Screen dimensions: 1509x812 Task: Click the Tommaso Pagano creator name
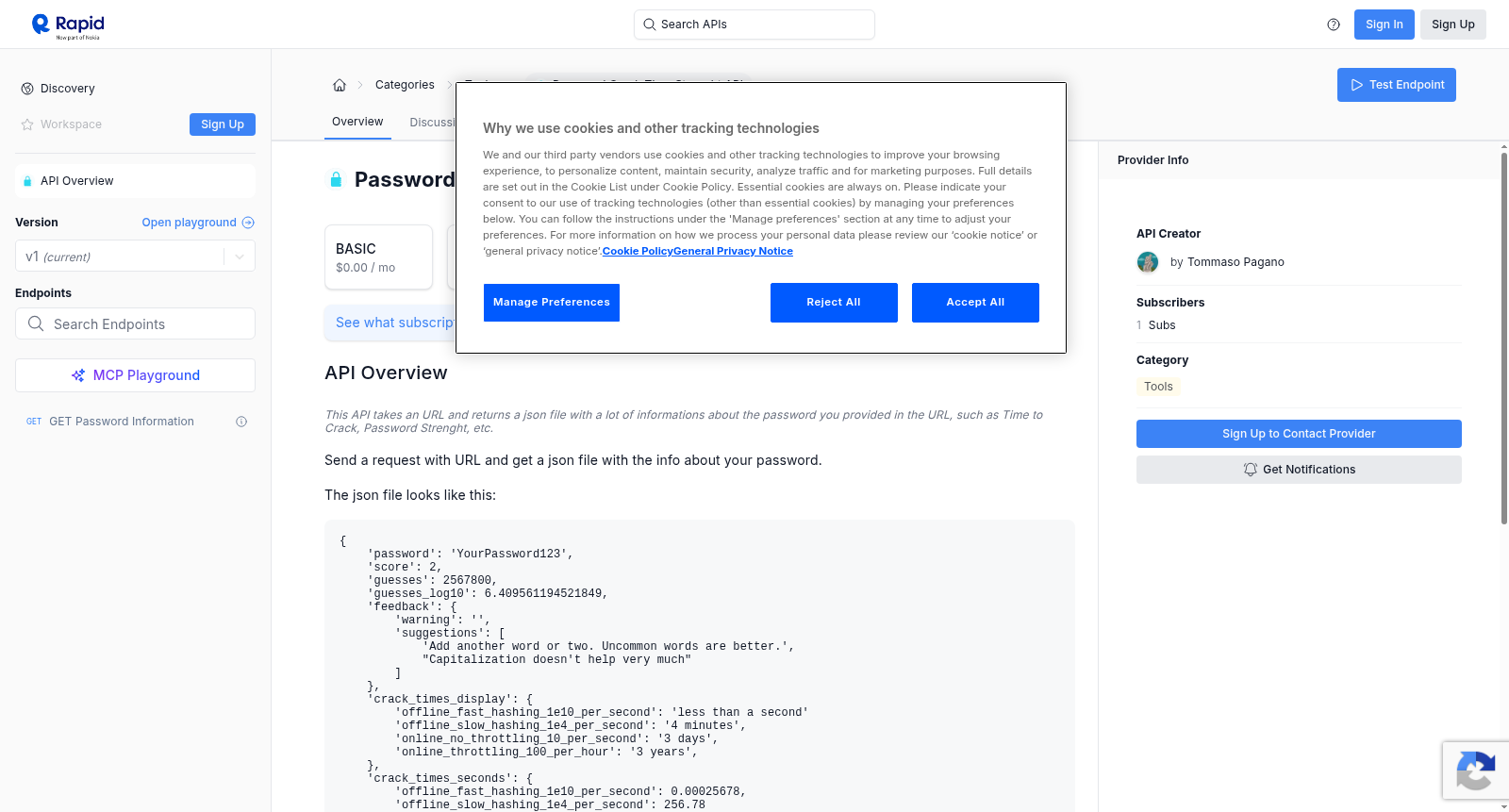point(1235,262)
